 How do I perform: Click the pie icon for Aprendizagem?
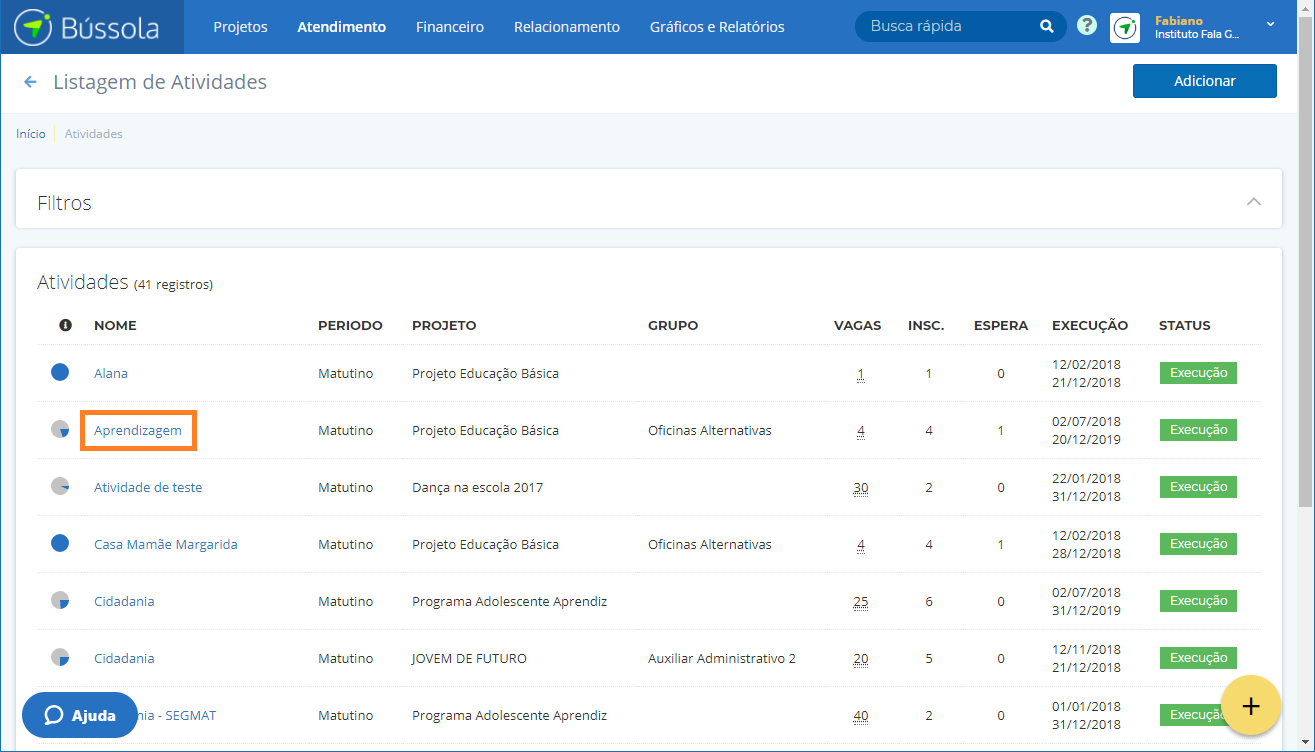click(60, 429)
